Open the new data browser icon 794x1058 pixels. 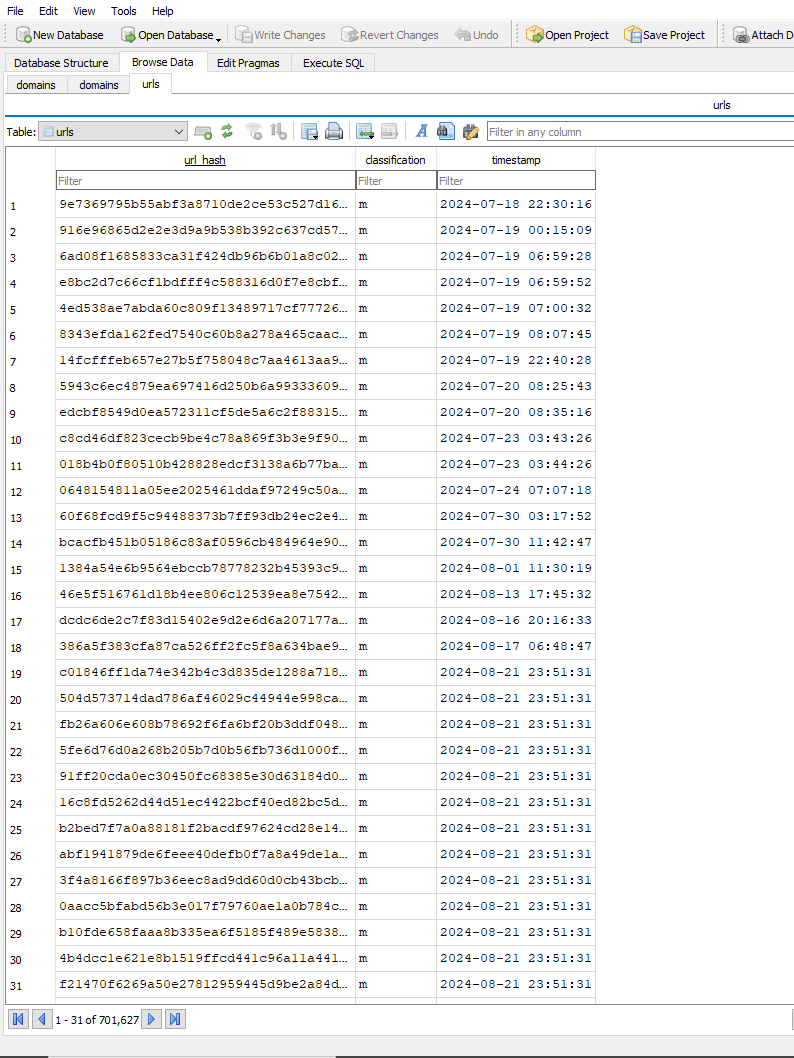[x=203, y=132]
